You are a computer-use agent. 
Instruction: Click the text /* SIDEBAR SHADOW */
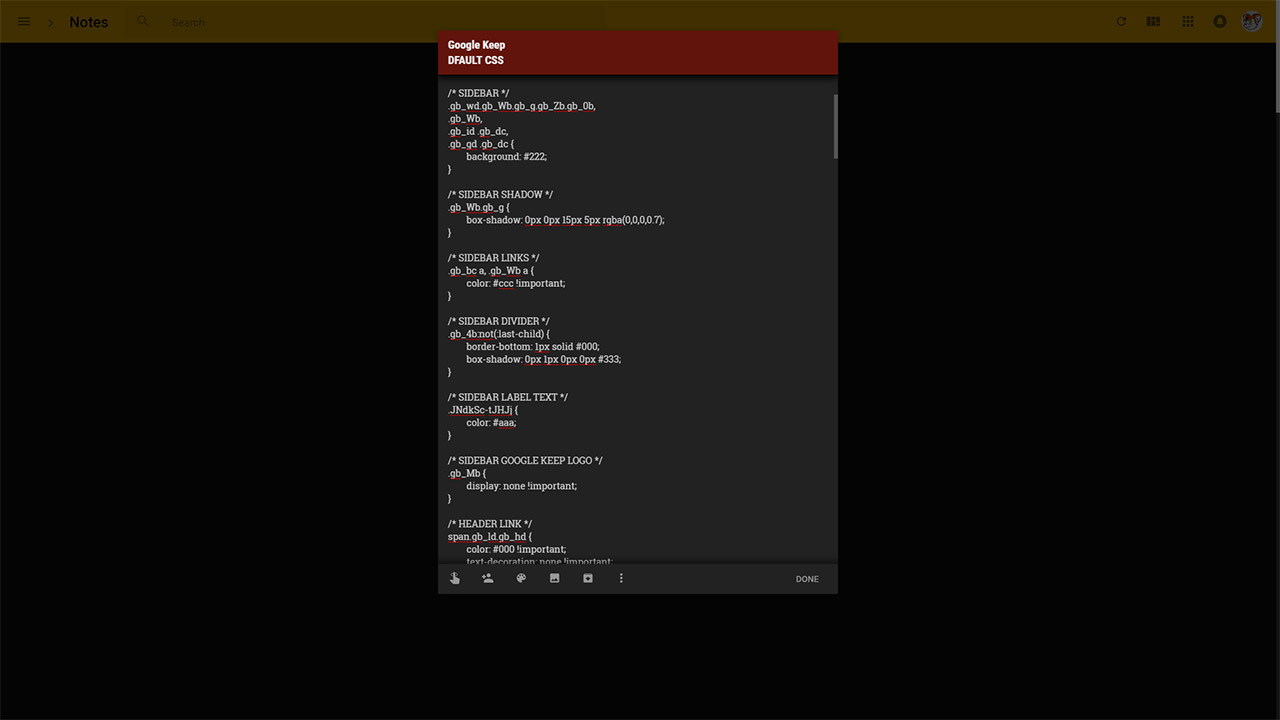500,194
